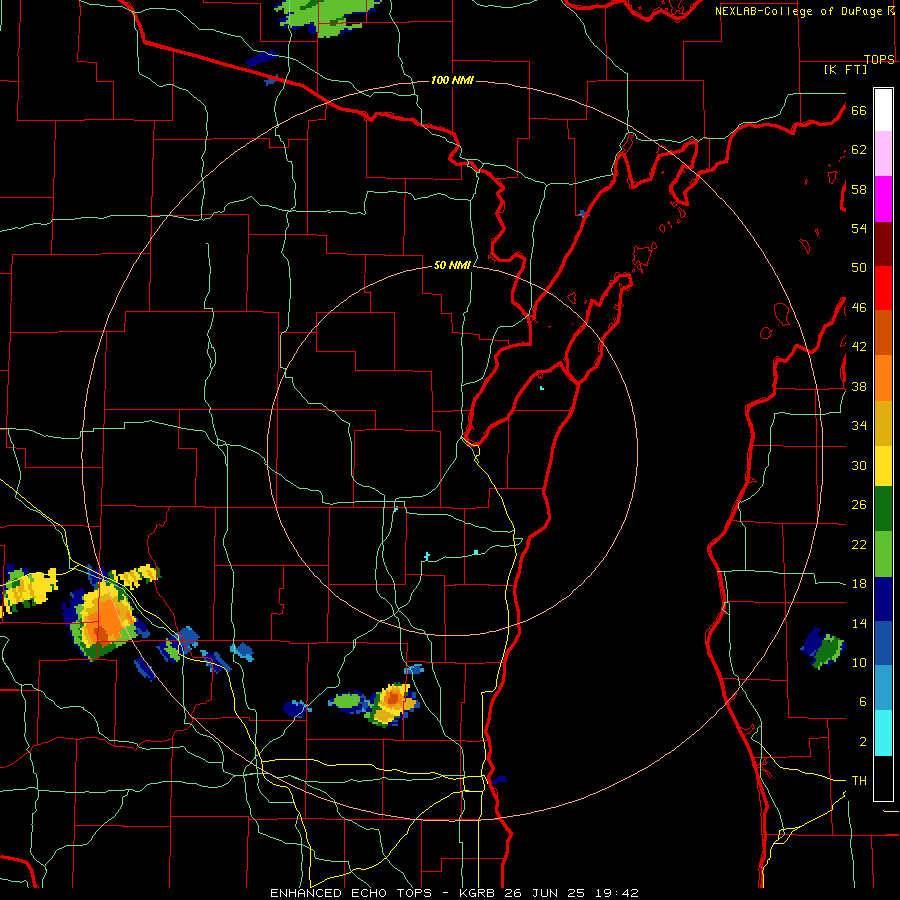This screenshot has width=900, height=900.
Task: Click the '50 NMI' range ring label
Action: click(x=452, y=265)
